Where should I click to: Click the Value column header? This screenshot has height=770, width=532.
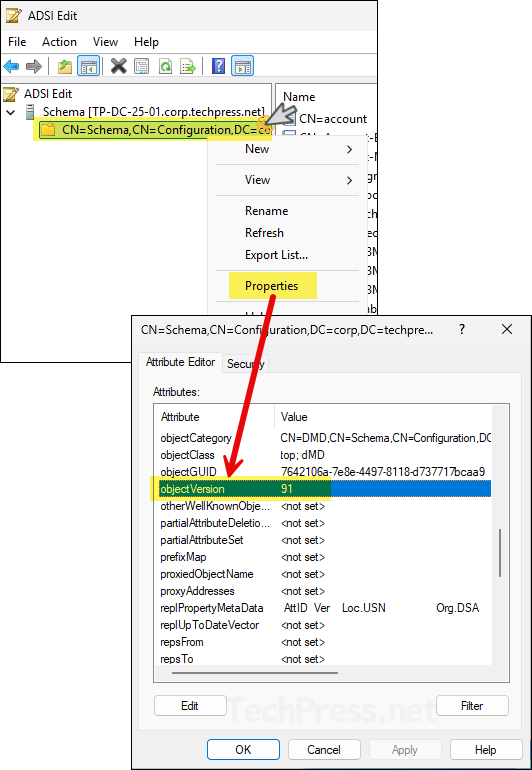383,417
